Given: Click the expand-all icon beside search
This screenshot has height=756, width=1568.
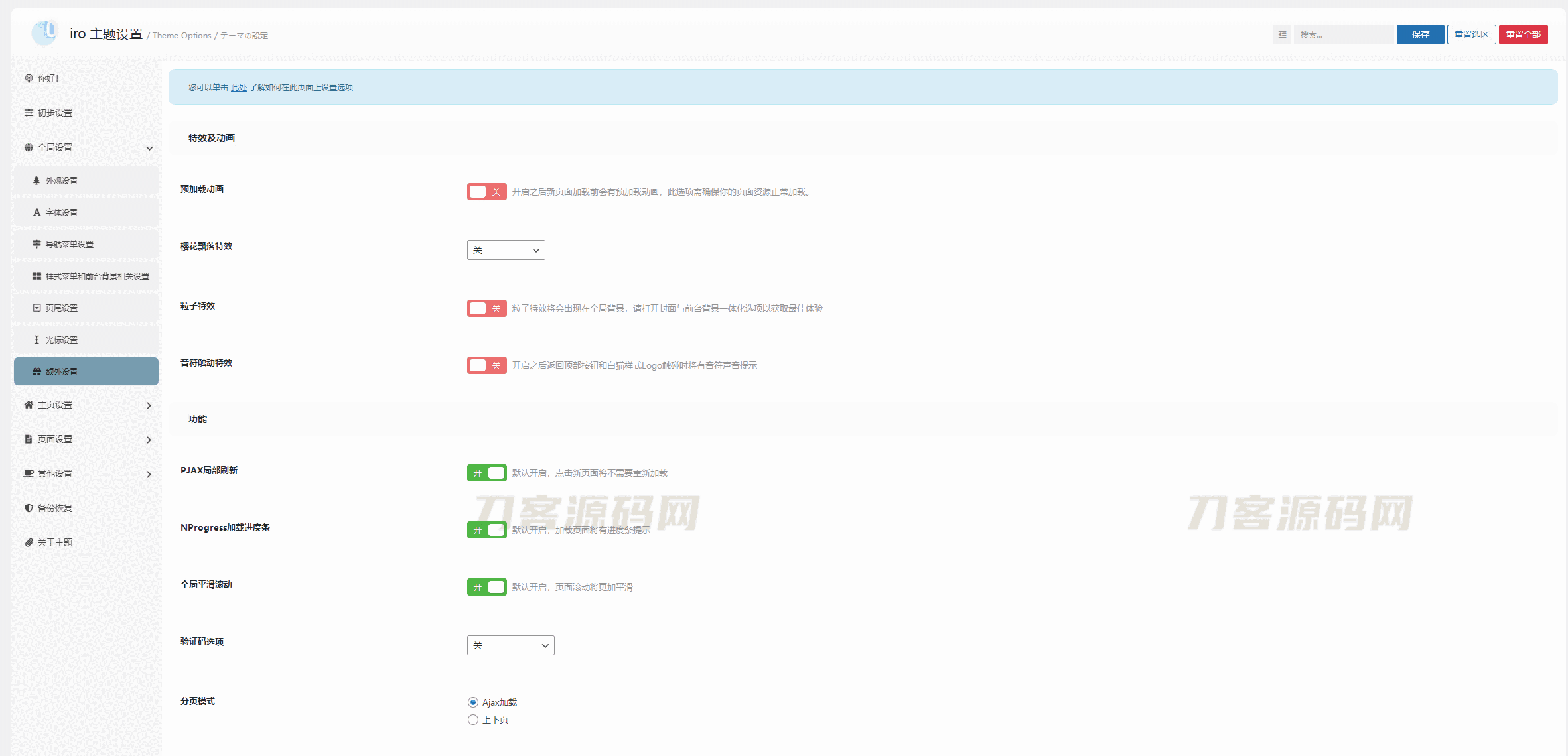Looking at the screenshot, I should pyautogui.click(x=1282, y=34).
